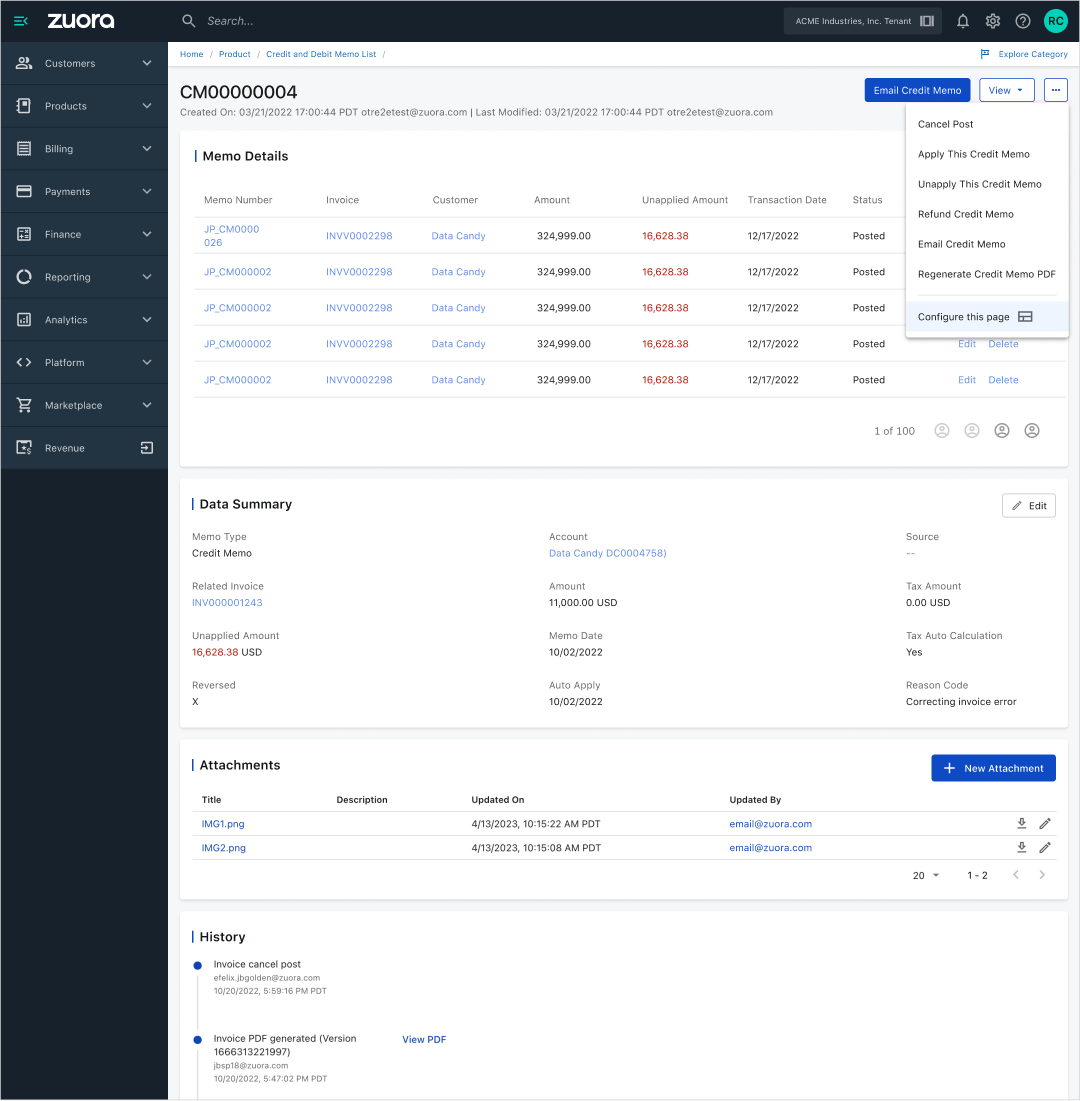Choose Regenerate Credit Memo PDF

[986, 274]
